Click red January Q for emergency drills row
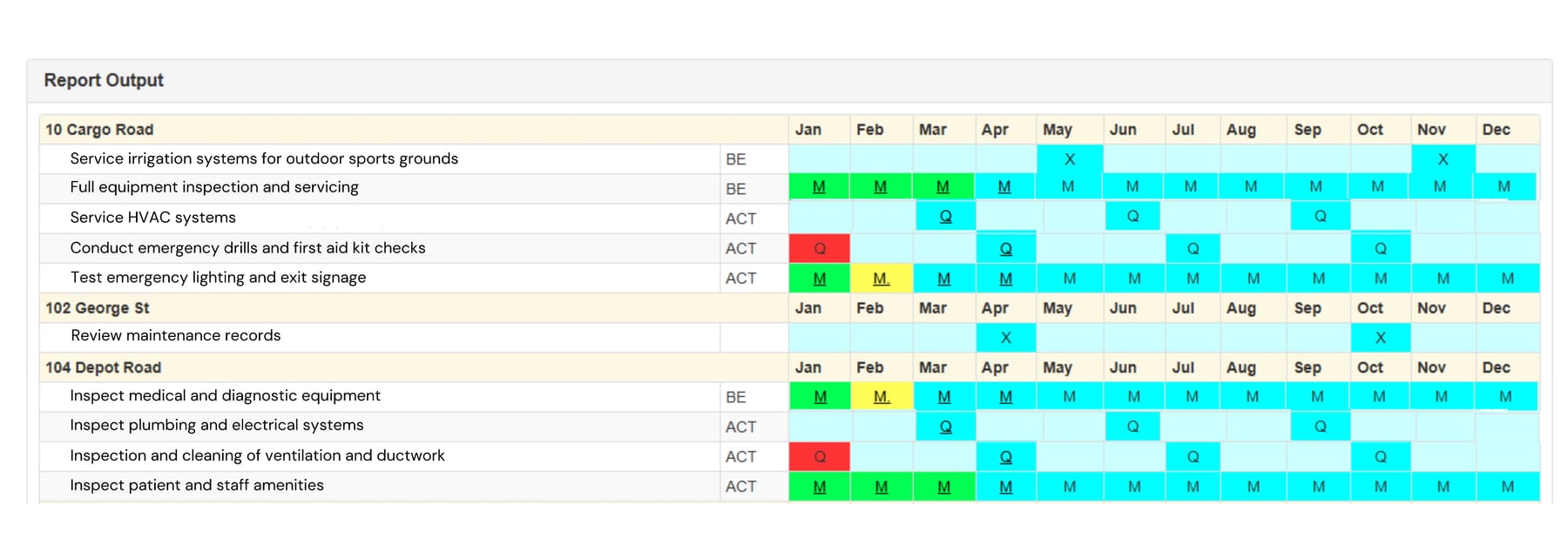 tap(820, 248)
